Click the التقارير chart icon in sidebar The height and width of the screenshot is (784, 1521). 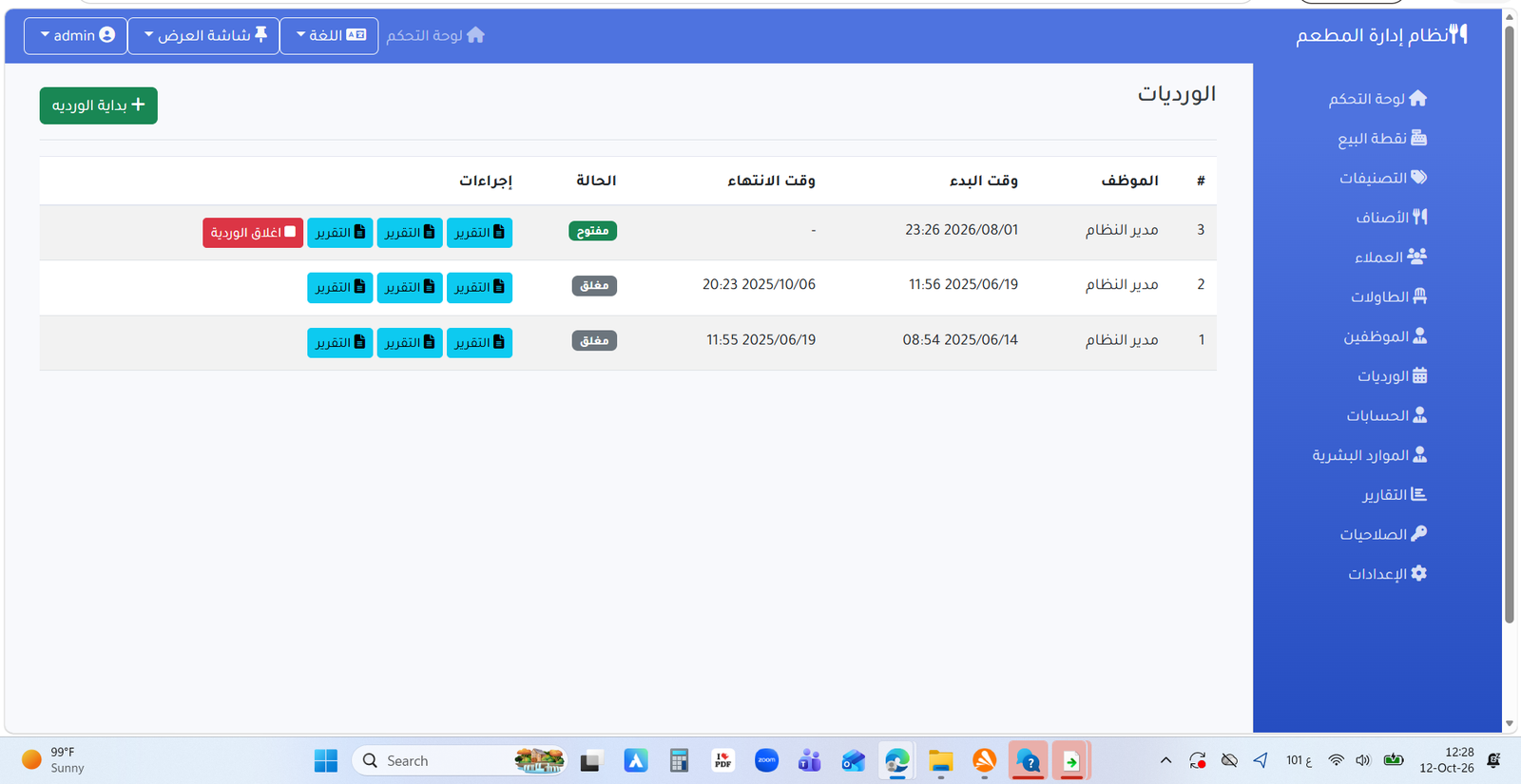[x=1418, y=494]
